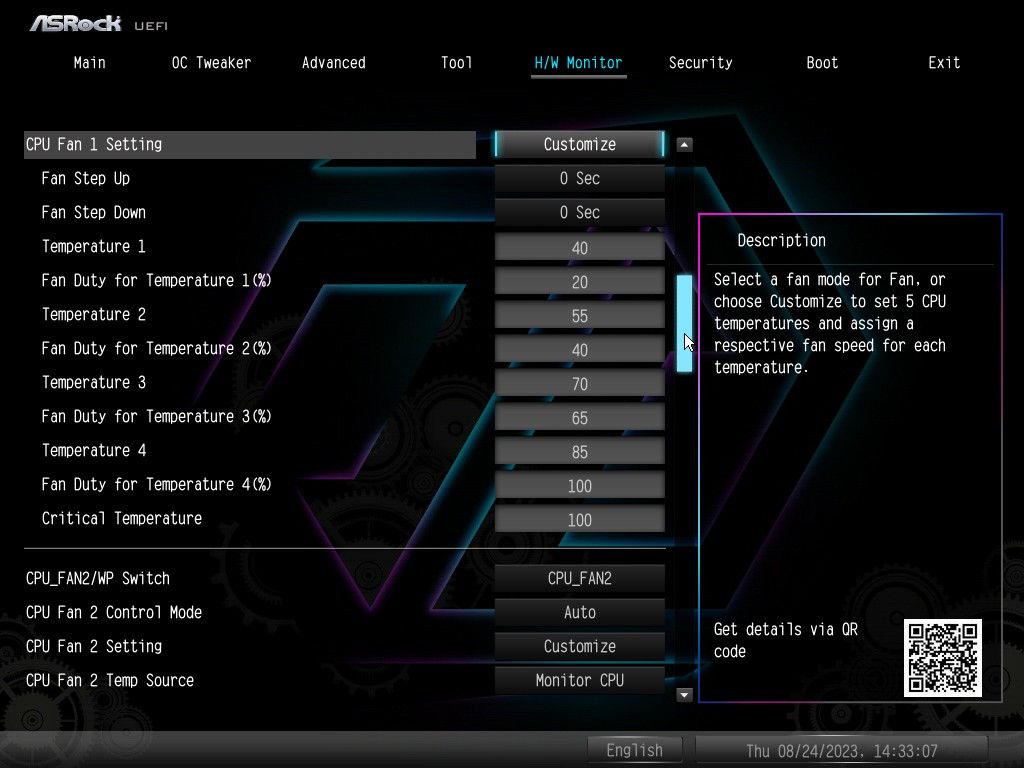Go to the Tool tab
The width and height of the screenshot is (1024, 768).
pyautogui.click(x=456, y=63)
